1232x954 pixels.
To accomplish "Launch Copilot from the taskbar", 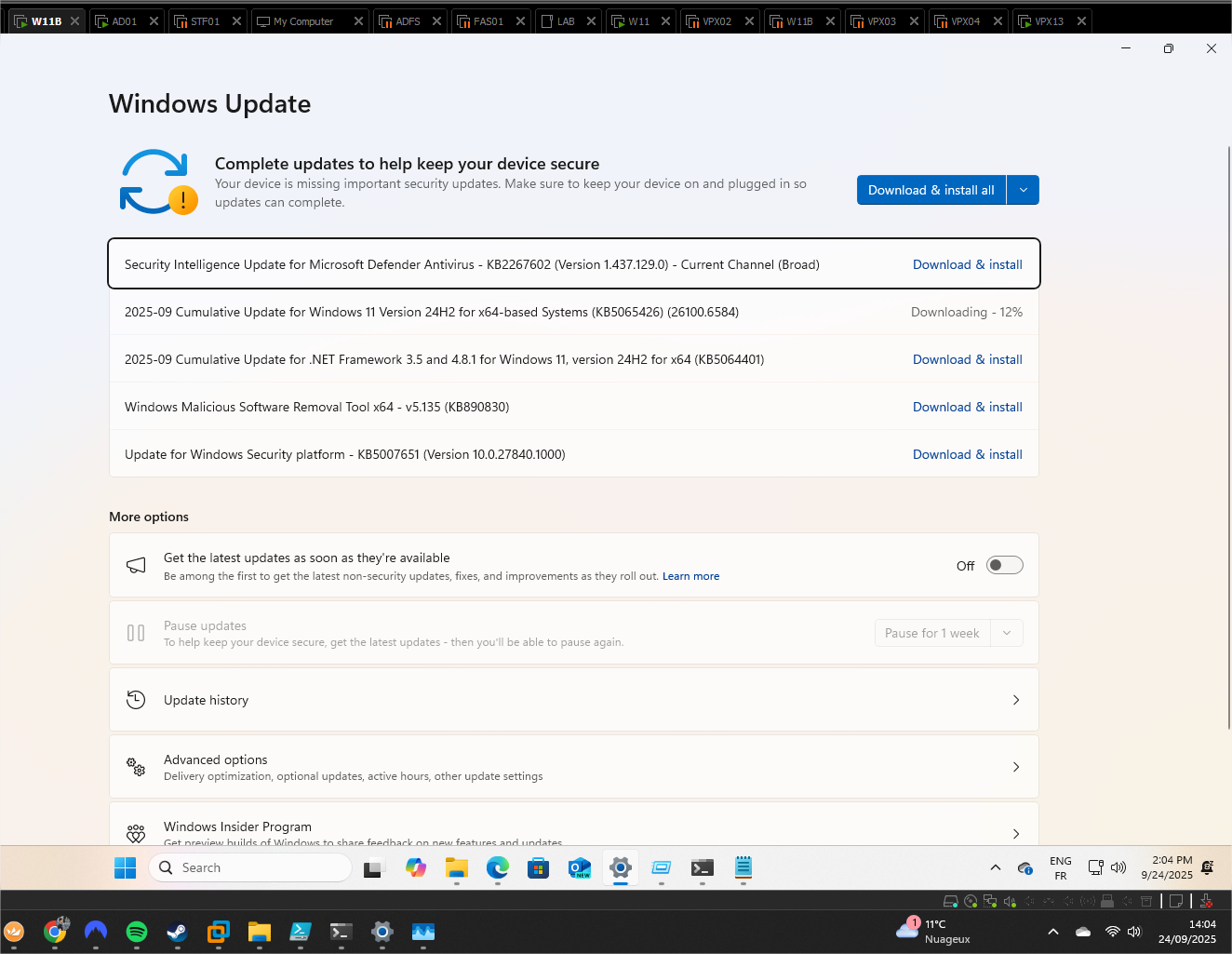I will click(x=416, y=868).
